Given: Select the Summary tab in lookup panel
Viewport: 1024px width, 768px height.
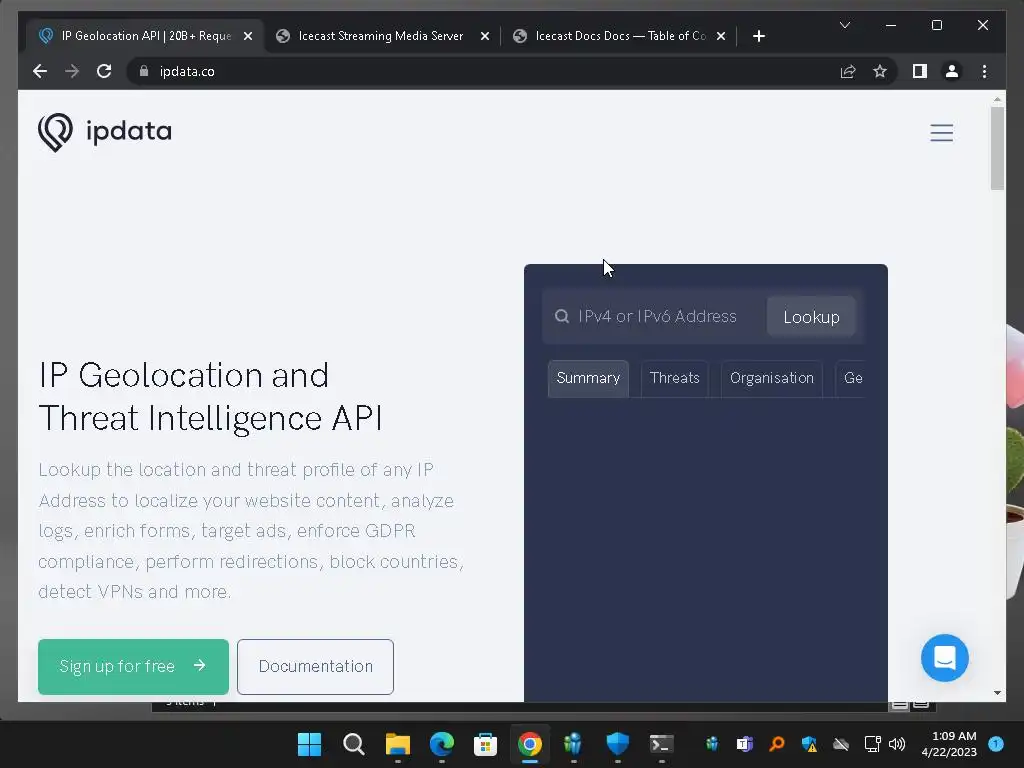Looking at the screenshot, I should pos(588,378).
